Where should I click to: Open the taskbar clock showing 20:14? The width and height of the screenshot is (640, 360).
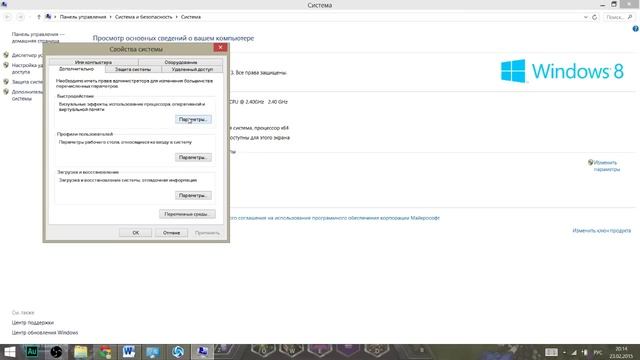click(621, 353)
